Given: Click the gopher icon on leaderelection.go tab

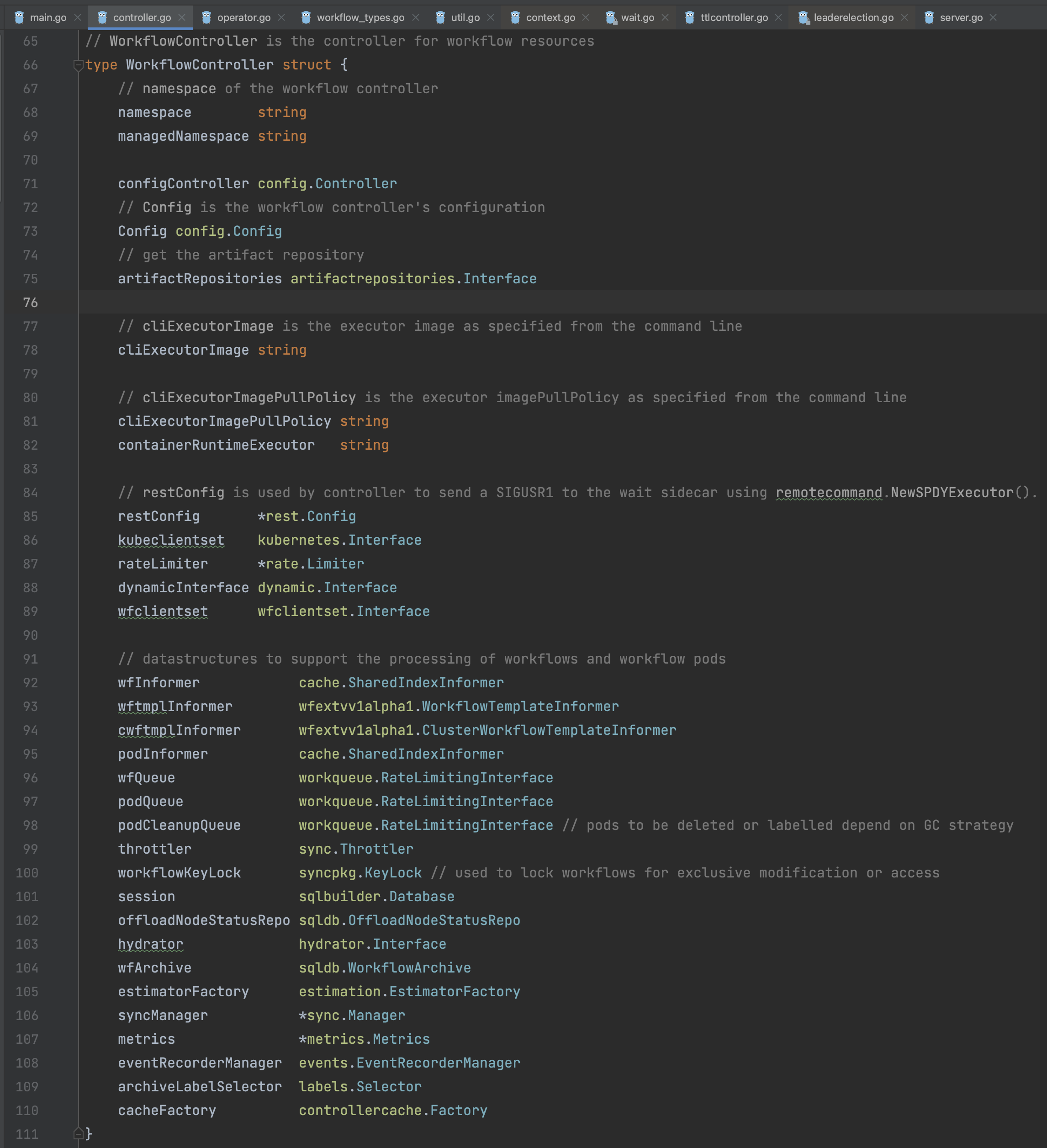Looking at the screenshot, I should tap(804, 18).
